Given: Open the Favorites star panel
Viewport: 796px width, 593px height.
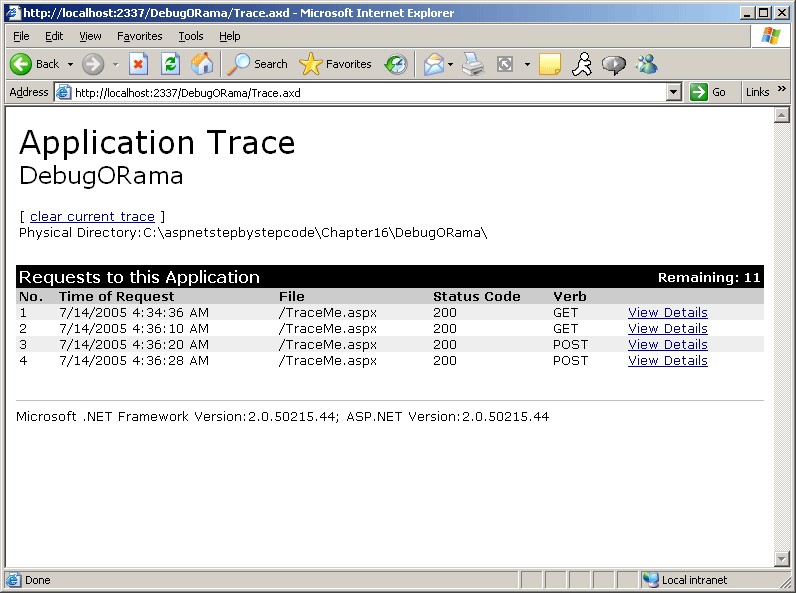Looking at the screenshot, I should pos(336,64).
